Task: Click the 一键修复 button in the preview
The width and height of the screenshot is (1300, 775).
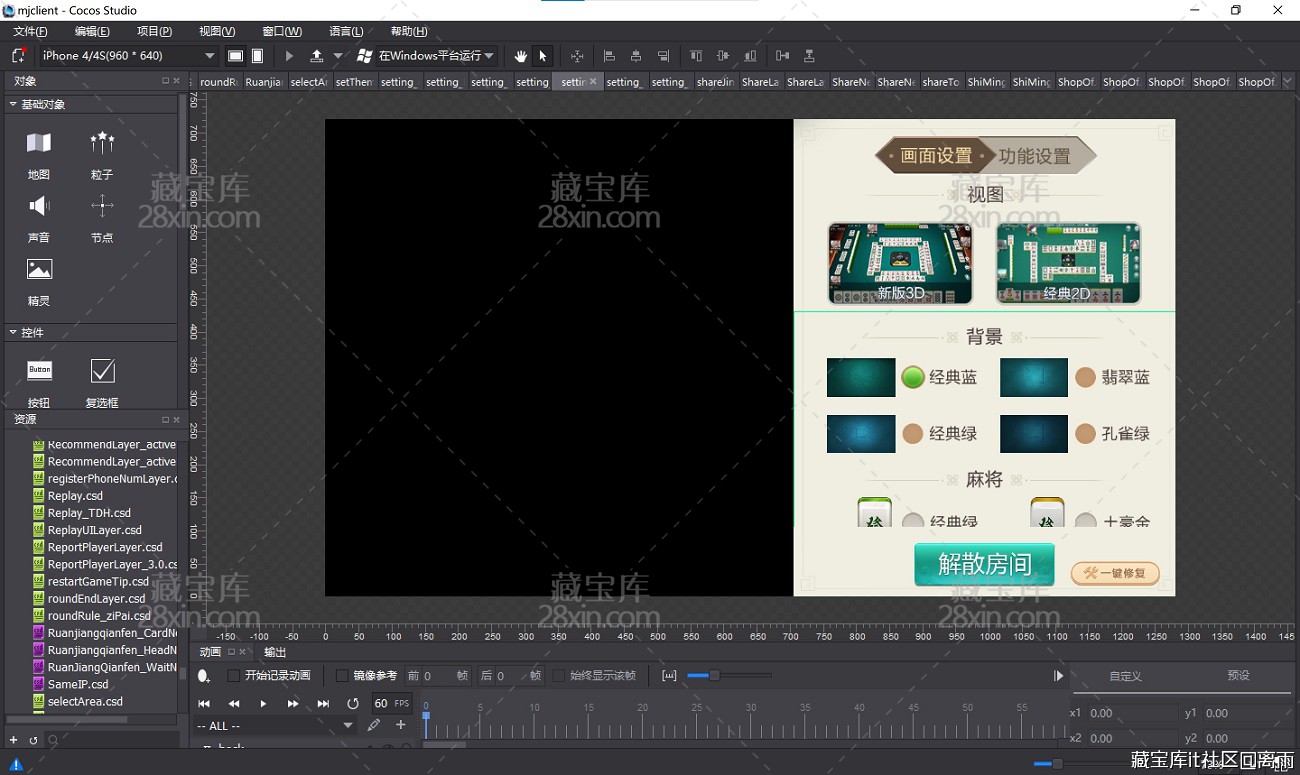Action: coord(1114,572)
